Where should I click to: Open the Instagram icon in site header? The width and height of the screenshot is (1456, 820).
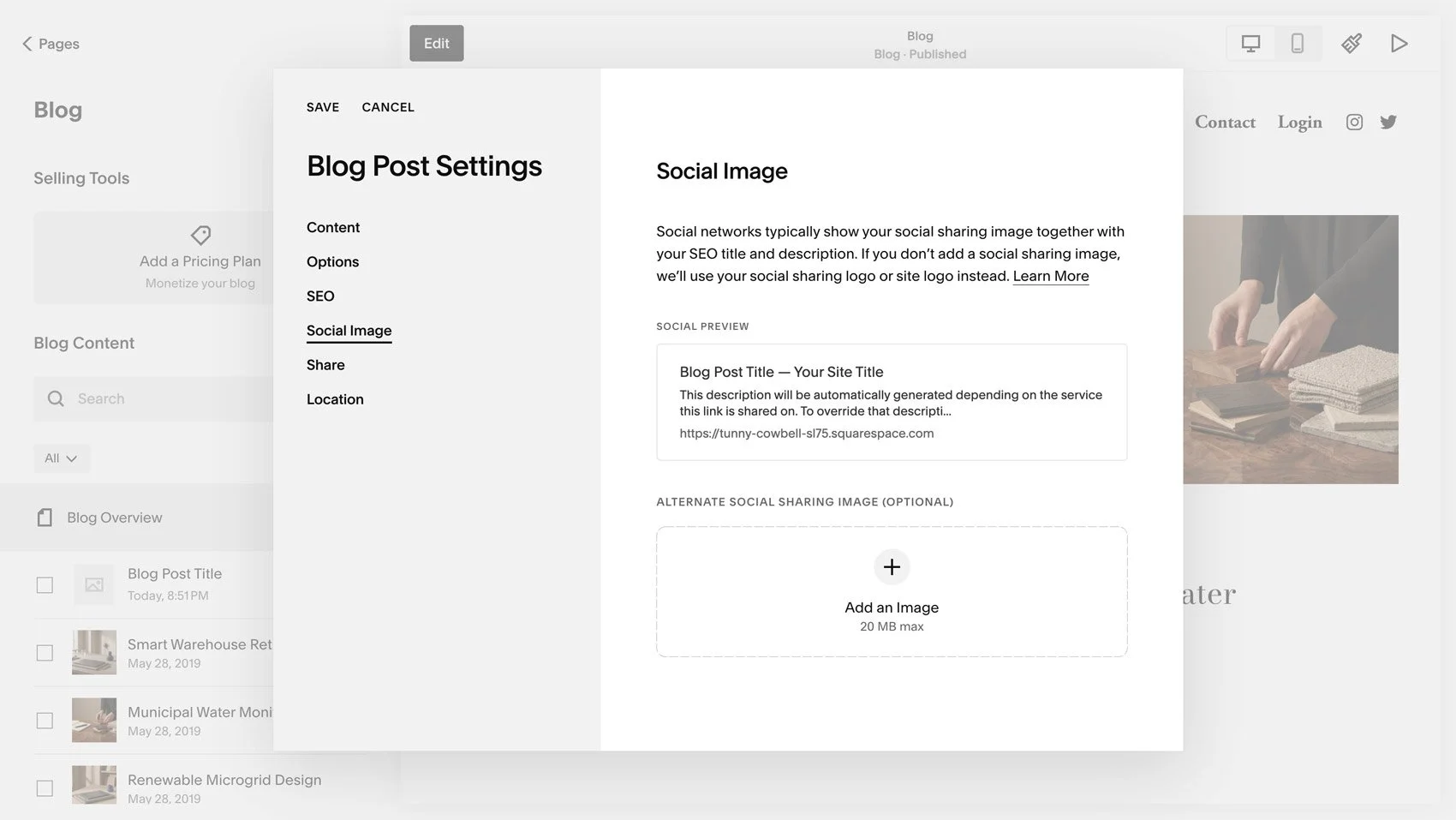tap(1354, 122)
